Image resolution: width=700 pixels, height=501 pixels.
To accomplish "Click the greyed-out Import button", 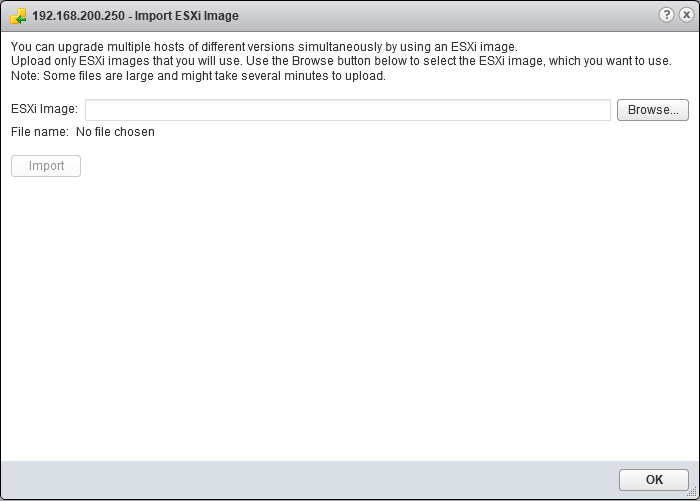I will [46, 166].
